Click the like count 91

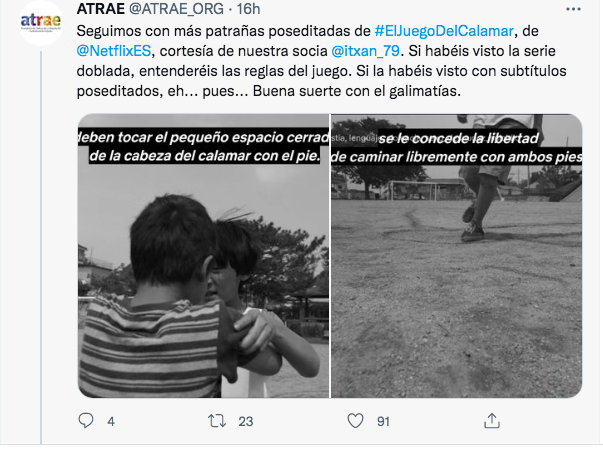coord(383,422)
